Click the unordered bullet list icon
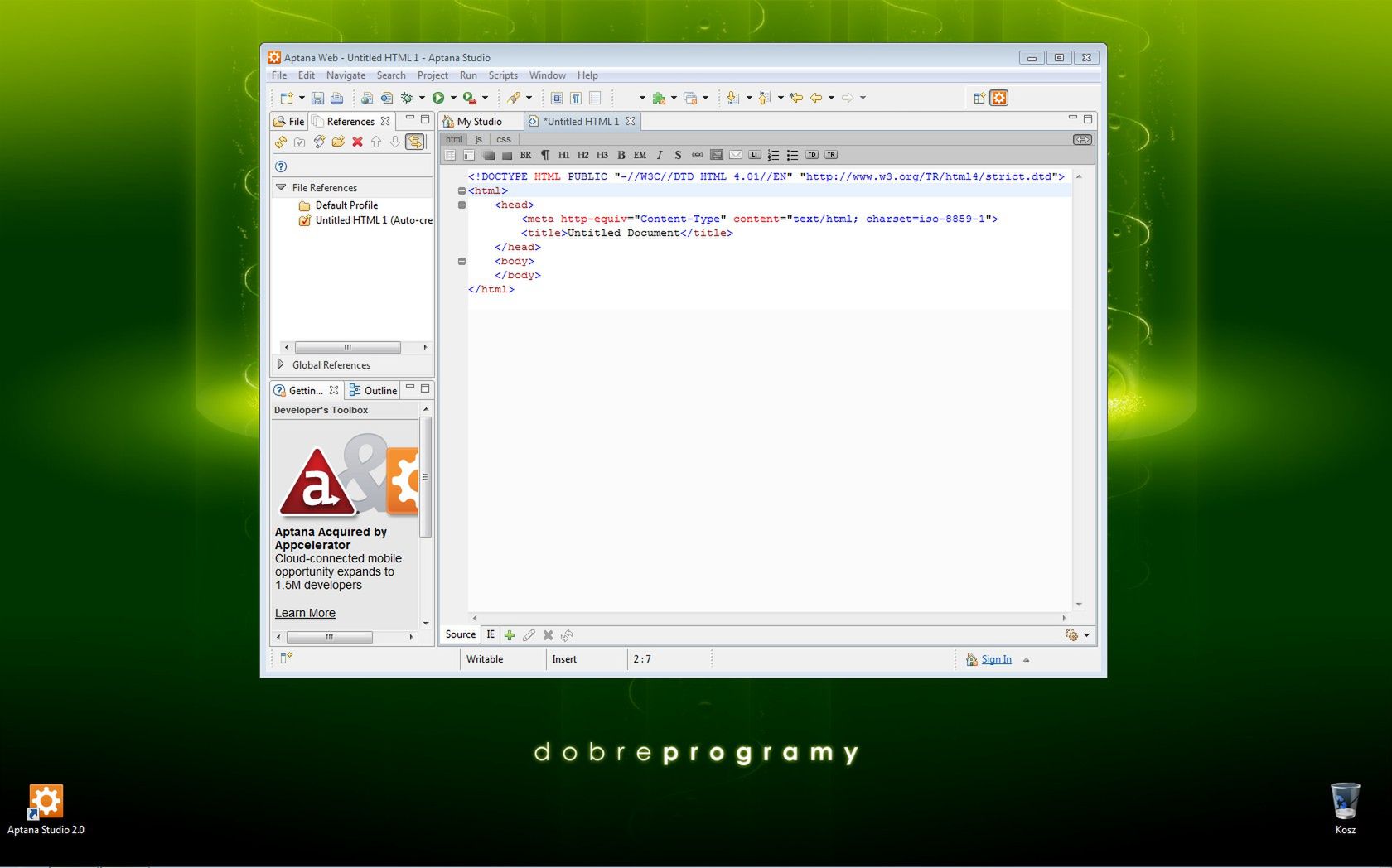 792,155
